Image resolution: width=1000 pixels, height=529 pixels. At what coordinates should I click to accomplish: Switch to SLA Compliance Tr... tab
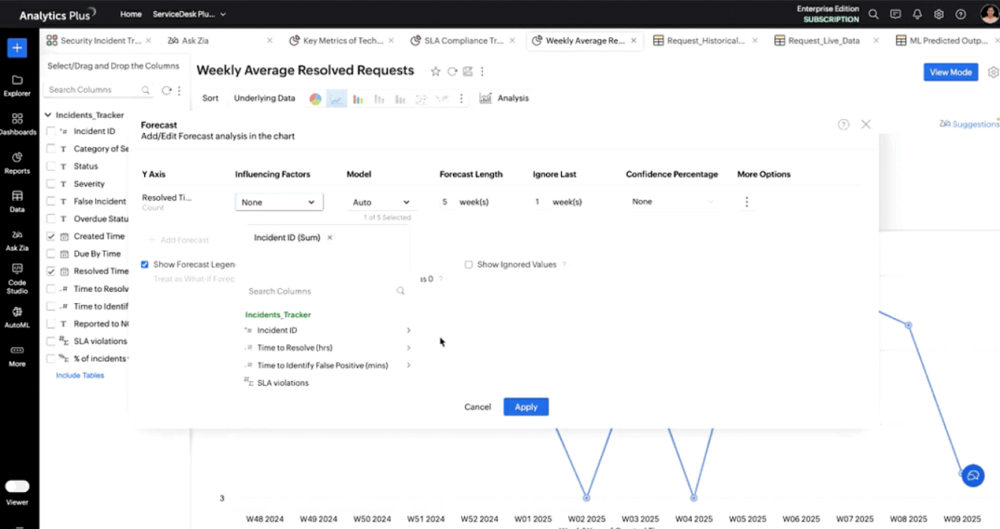pos(464,40)
